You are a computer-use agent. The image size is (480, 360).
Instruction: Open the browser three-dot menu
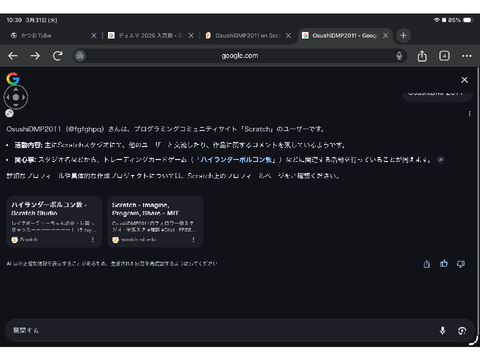pos(467,56)
